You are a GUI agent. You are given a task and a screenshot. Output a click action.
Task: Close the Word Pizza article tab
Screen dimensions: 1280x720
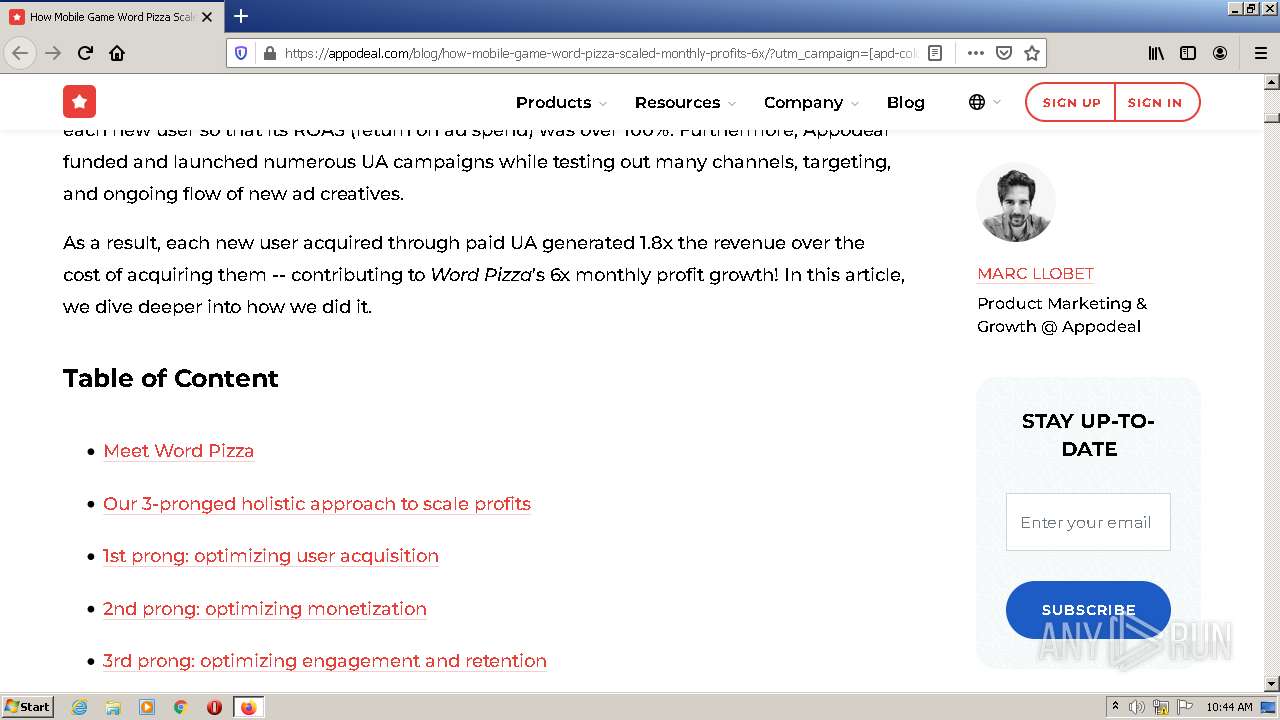207,17
